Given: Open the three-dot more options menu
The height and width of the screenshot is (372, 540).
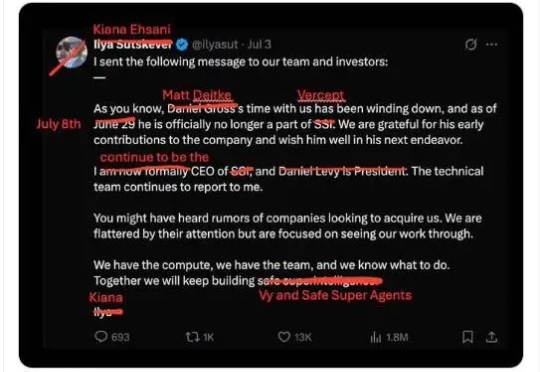Looking at the screenshot, I should click(x=491, y=44).
